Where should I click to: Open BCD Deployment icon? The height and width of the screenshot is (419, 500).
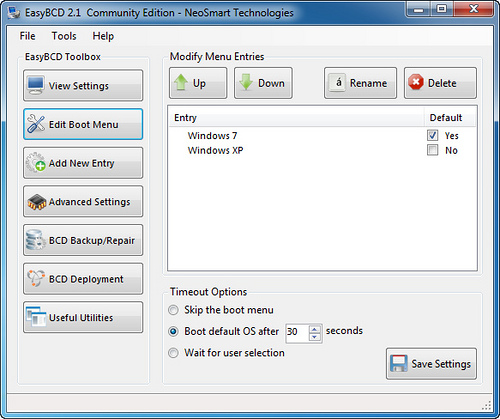(x=36, y=279)
